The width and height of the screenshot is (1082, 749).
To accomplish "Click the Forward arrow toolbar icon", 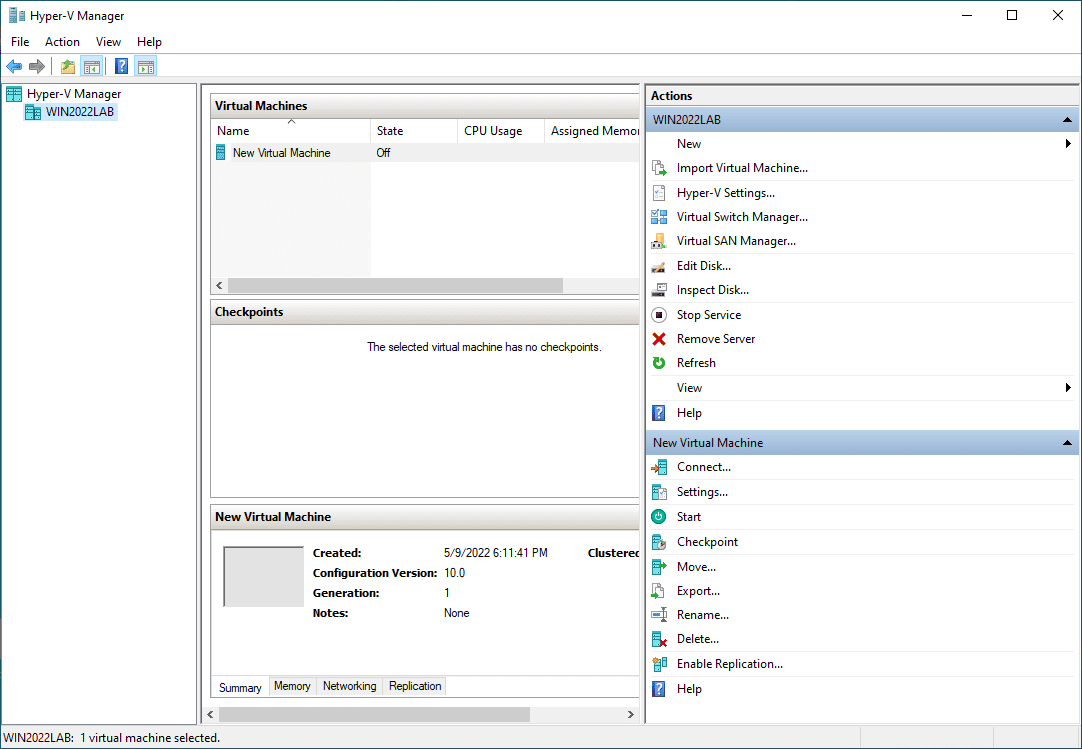I will (37, 66).
